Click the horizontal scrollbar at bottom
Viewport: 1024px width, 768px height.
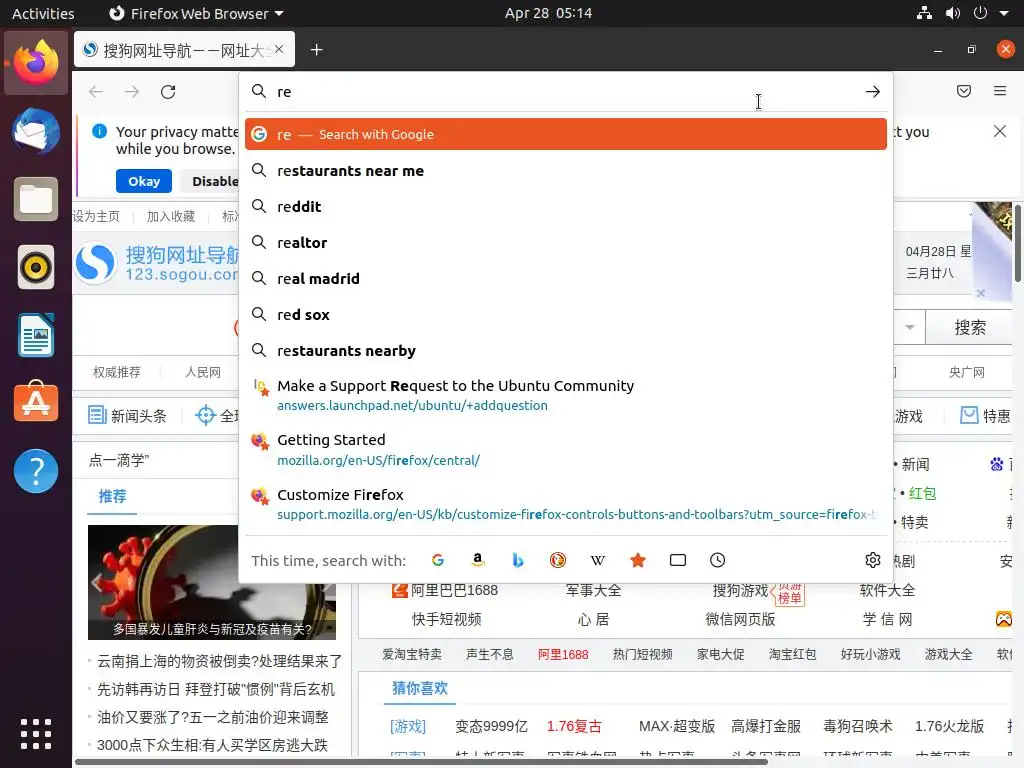pyautogui.click(x=421, y=761)
